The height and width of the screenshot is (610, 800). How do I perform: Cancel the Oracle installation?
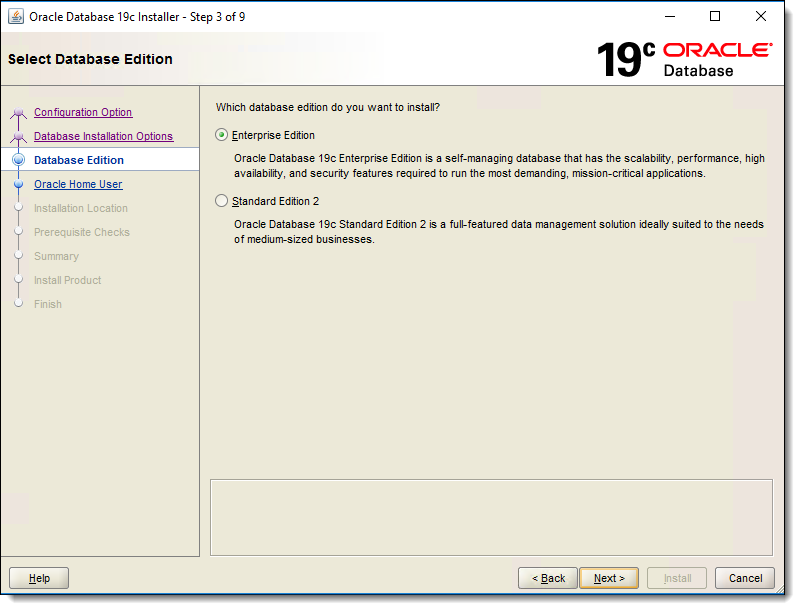(744, 578)
